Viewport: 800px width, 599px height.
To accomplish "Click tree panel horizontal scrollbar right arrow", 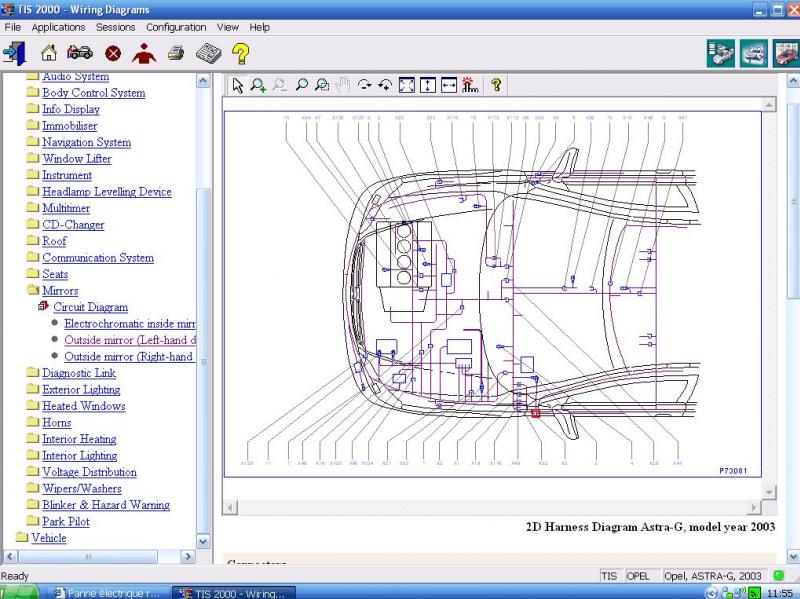I will click(187, 556).
